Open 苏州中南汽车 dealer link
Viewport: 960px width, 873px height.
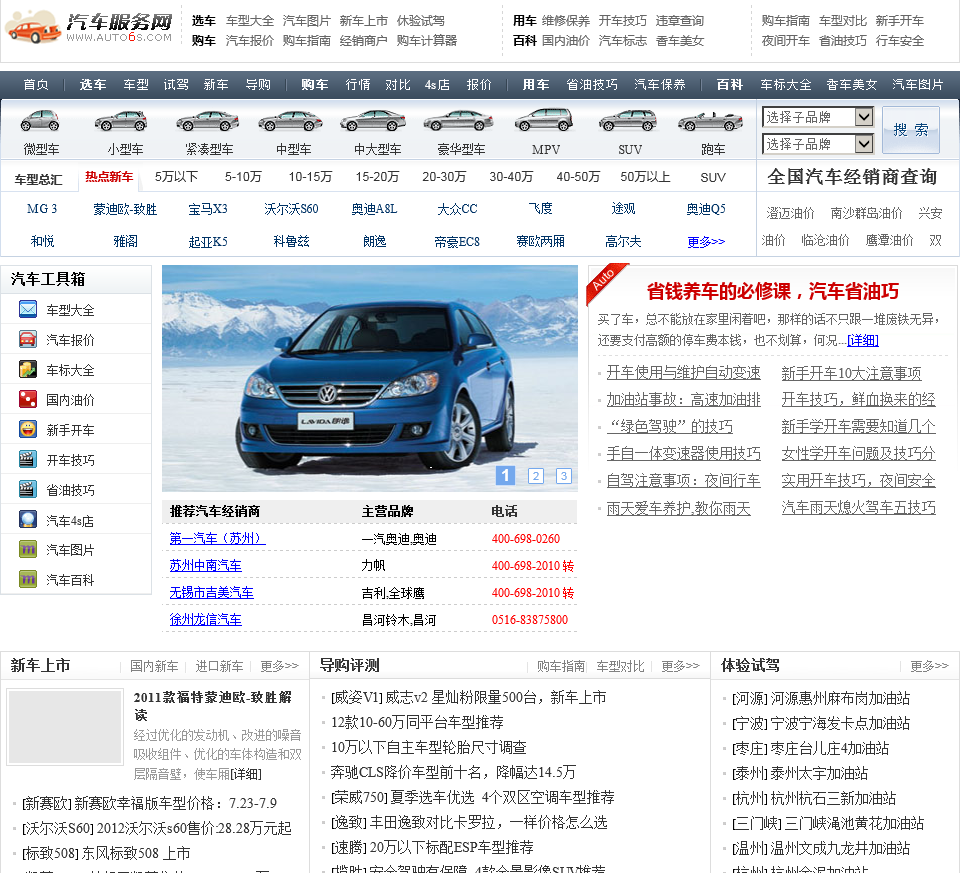206,566
